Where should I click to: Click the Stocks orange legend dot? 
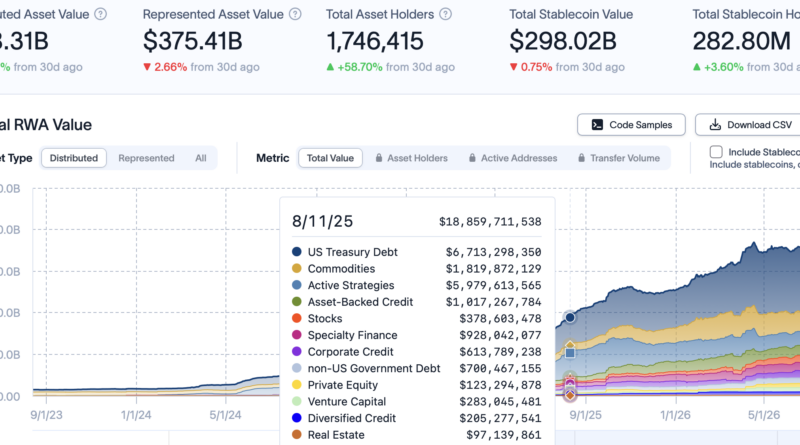click(x=296, y=318)
